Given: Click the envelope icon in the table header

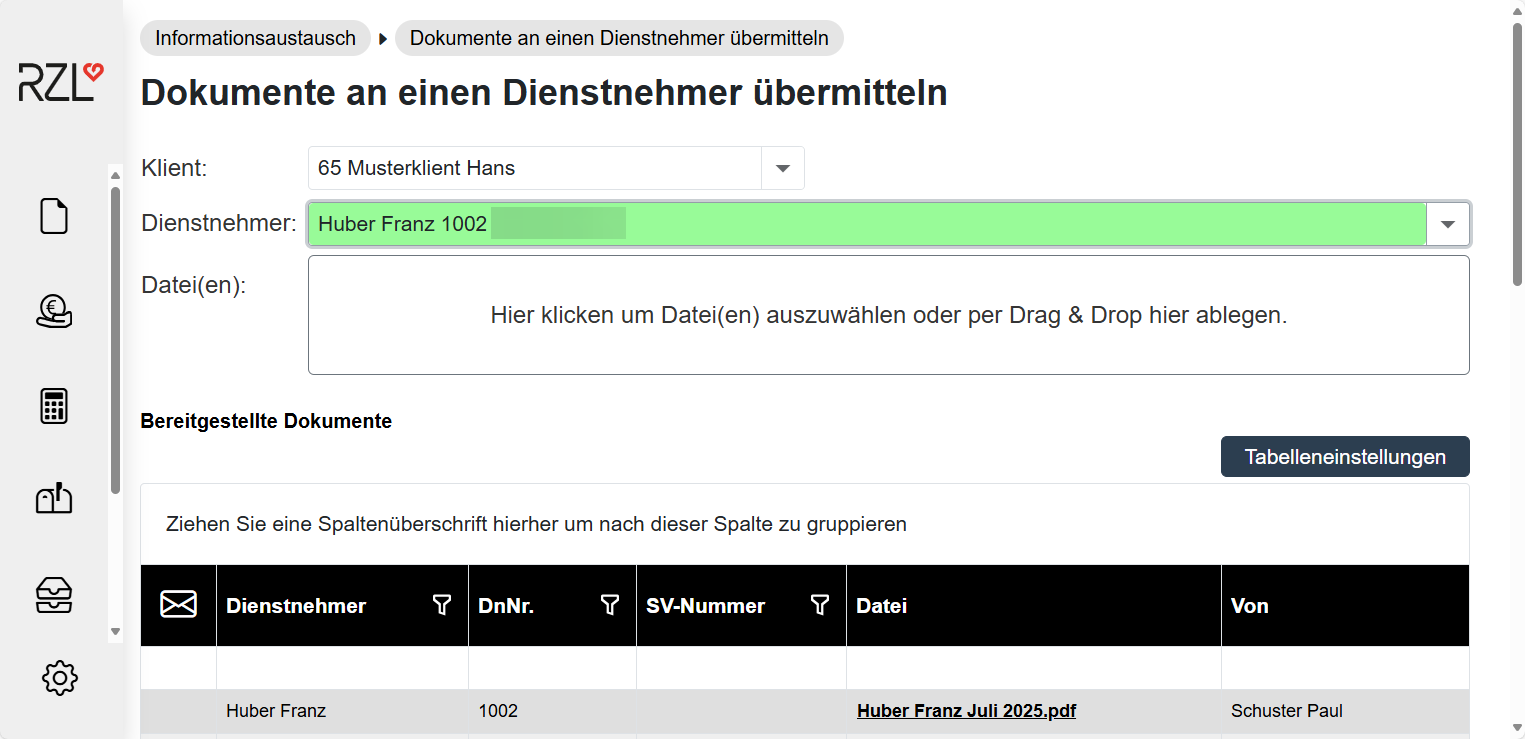Looking at the screenshot, I should pos(178,605).
